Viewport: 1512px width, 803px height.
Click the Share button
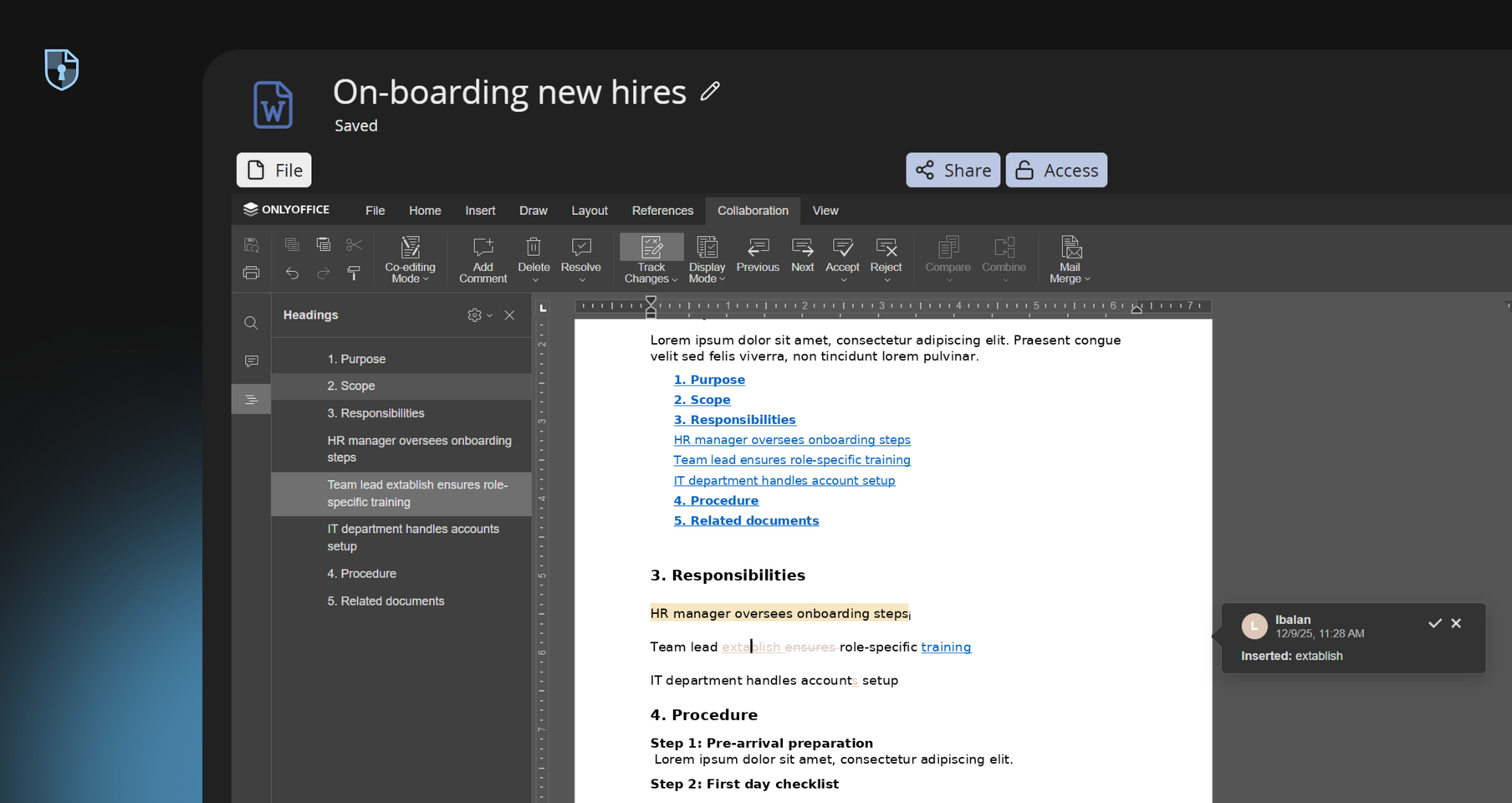953,170
